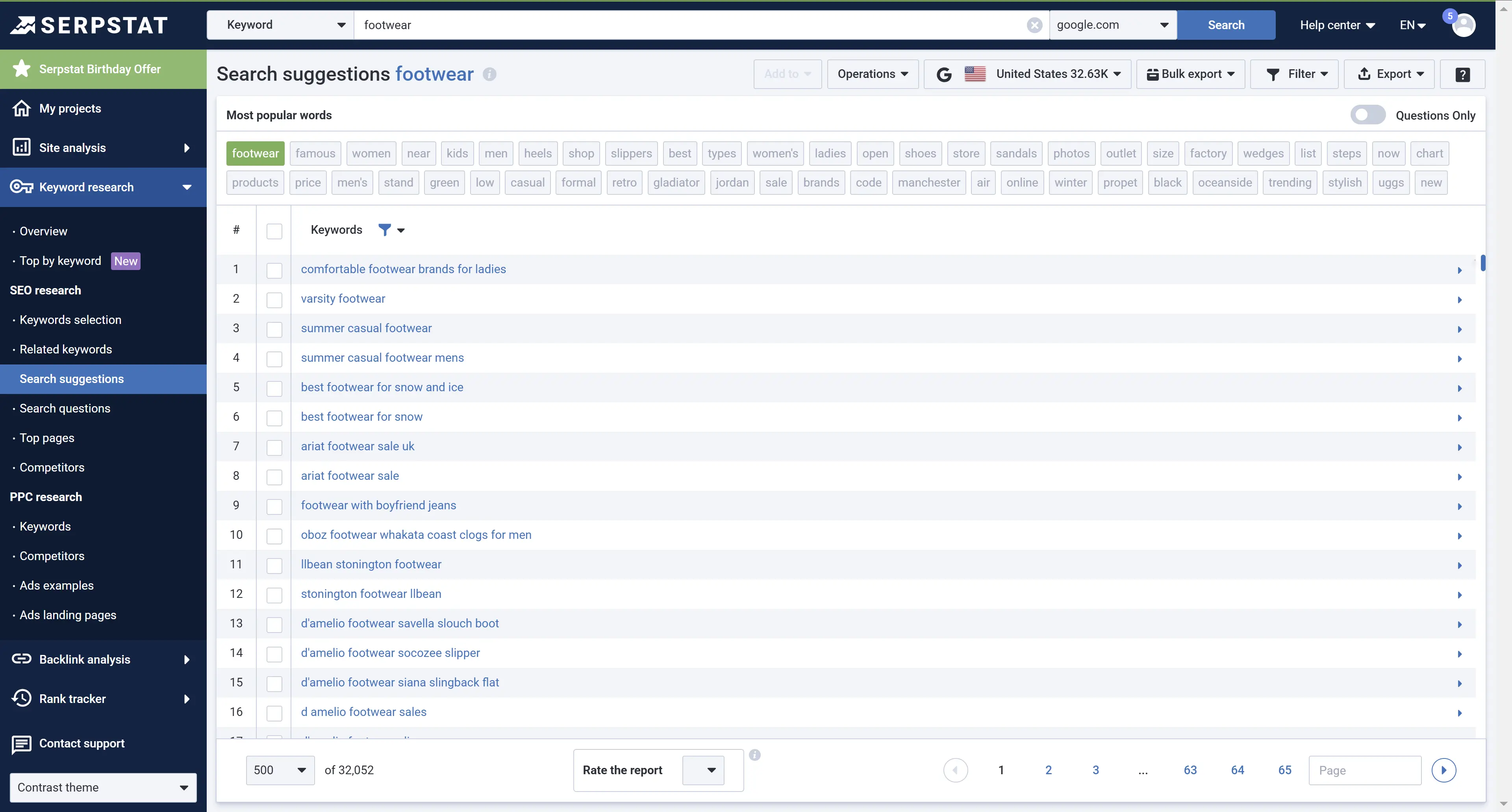Click the notification badge showing 5
The height and width of the screenshot is (812, 1512).
click(x=1450, y=16)
